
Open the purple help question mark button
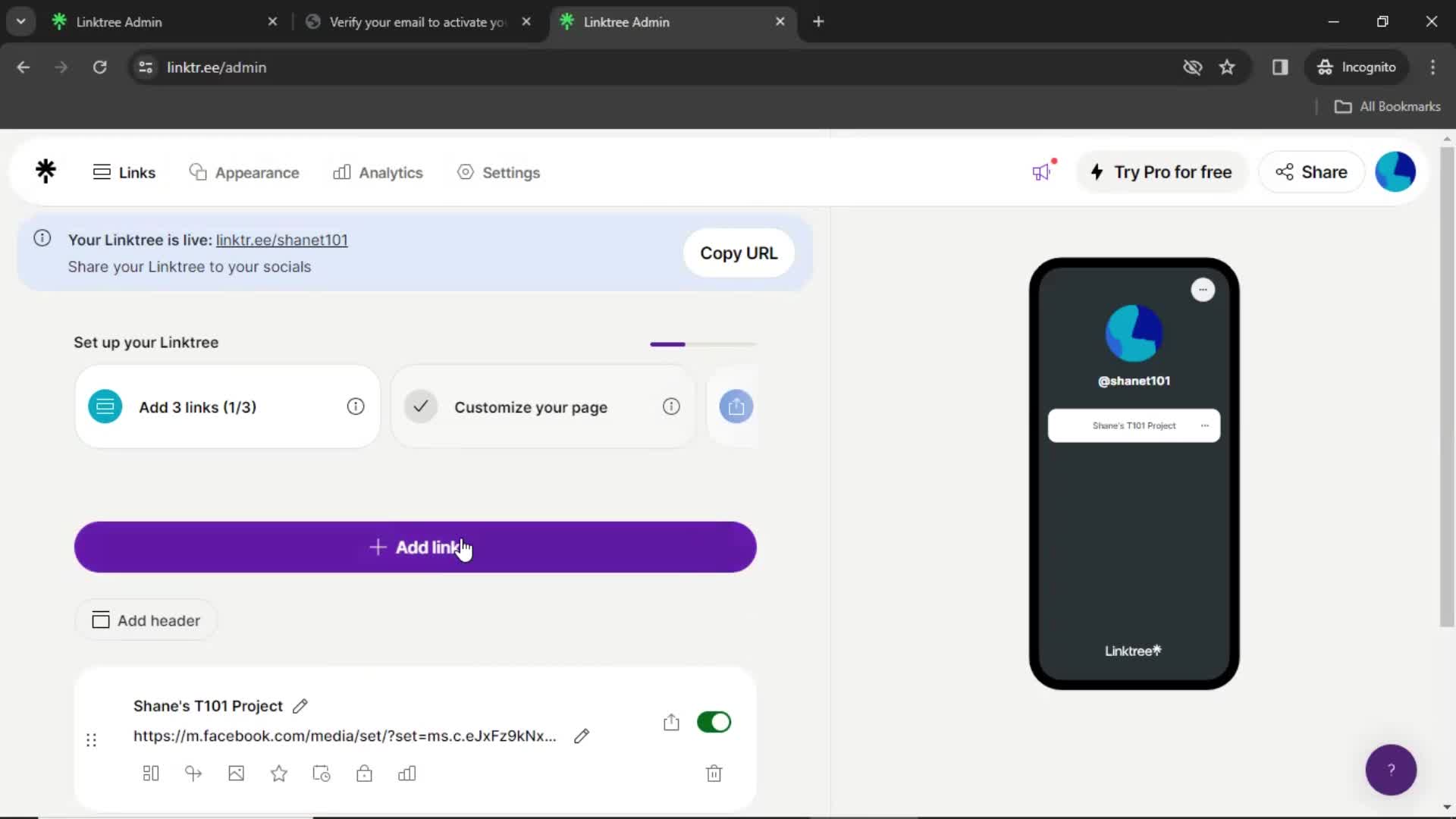coord(1391,770)
